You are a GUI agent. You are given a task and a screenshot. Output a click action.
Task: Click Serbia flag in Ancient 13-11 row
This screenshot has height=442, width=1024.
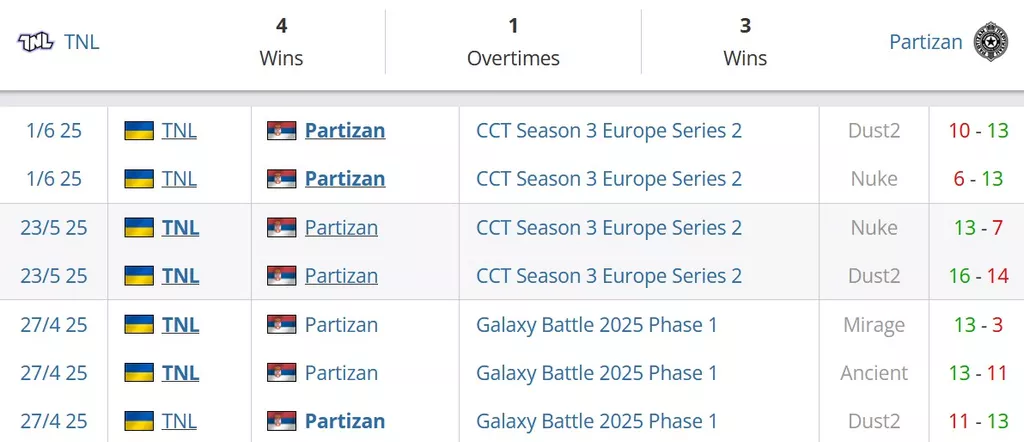point(281,373)
